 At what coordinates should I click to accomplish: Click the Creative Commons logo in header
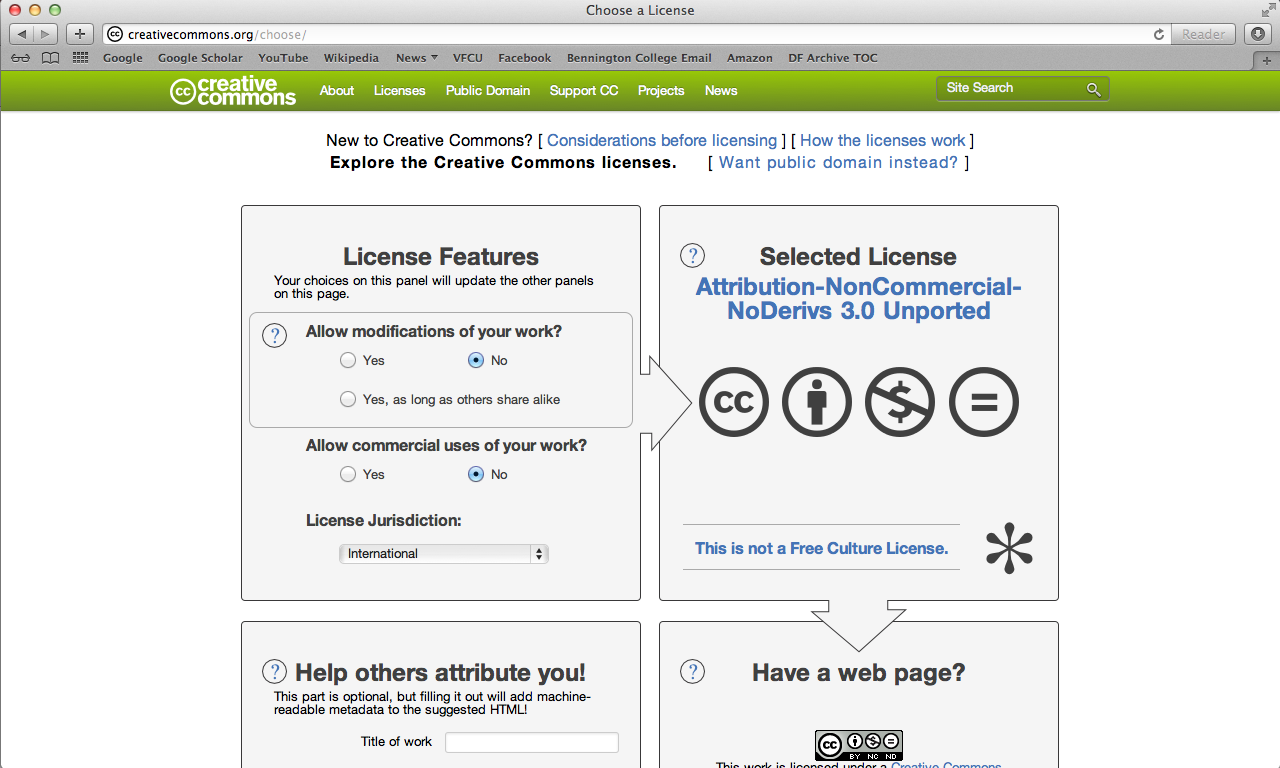tap(233, 91)
